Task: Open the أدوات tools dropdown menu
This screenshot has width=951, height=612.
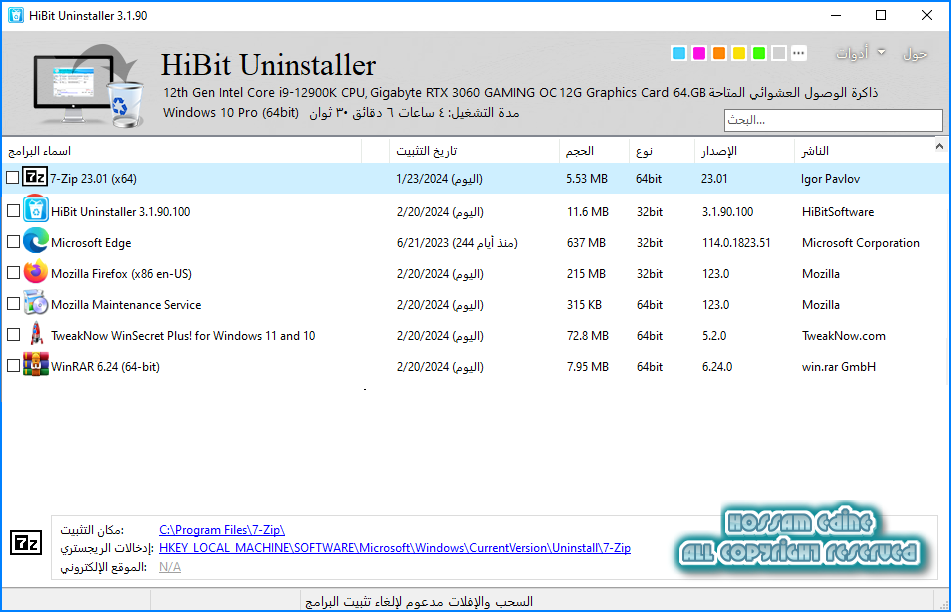Action: pos(861,53)
